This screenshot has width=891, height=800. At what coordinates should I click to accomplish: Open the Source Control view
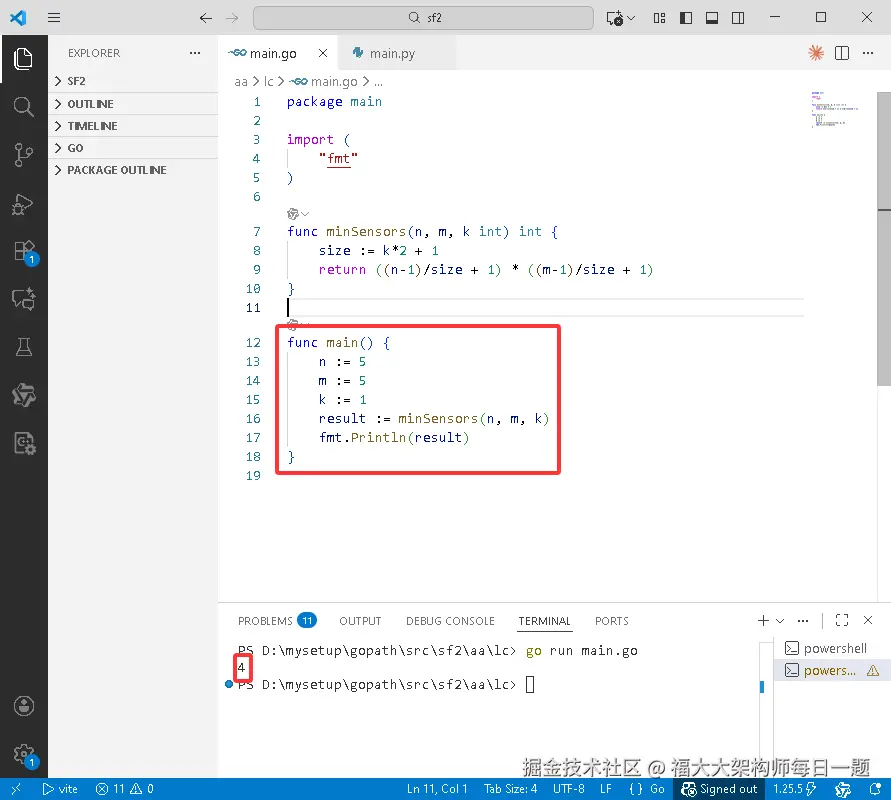pyautogui.click(x=23, y=155)
